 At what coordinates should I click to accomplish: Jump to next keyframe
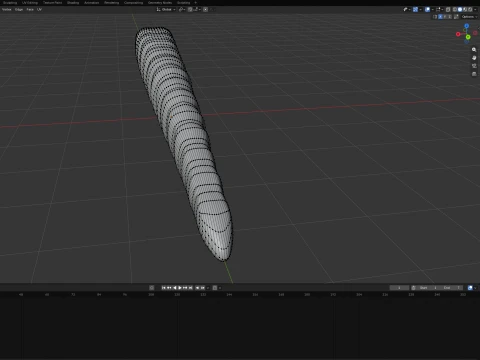[185, 288]
